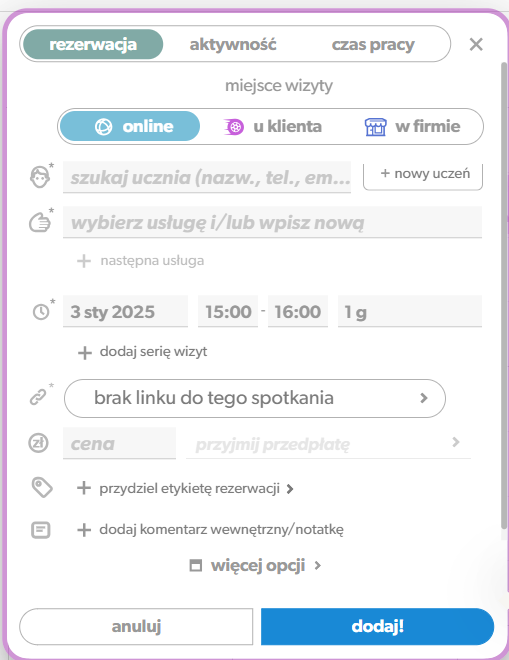Click the internal comment note icon

(x=41, y=530)
